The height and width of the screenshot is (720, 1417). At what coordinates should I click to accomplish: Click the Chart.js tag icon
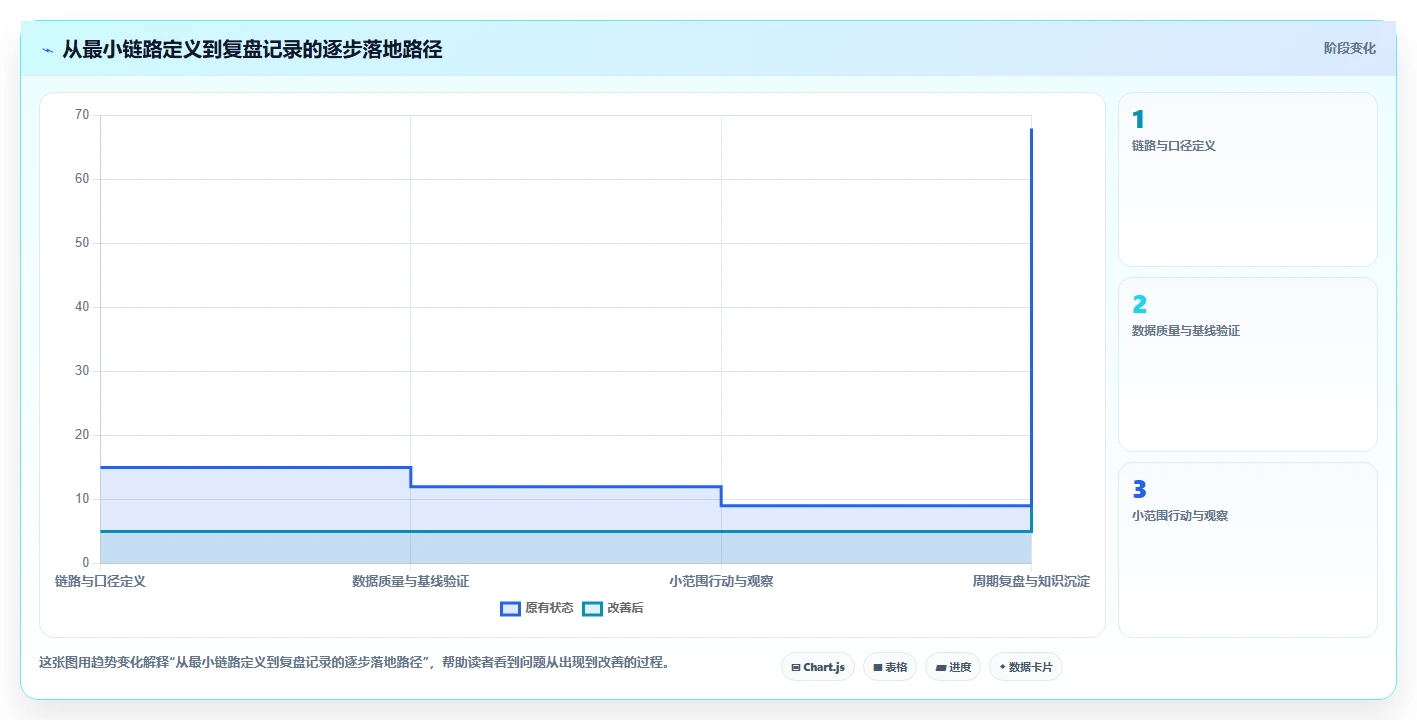tap(796, 667)
